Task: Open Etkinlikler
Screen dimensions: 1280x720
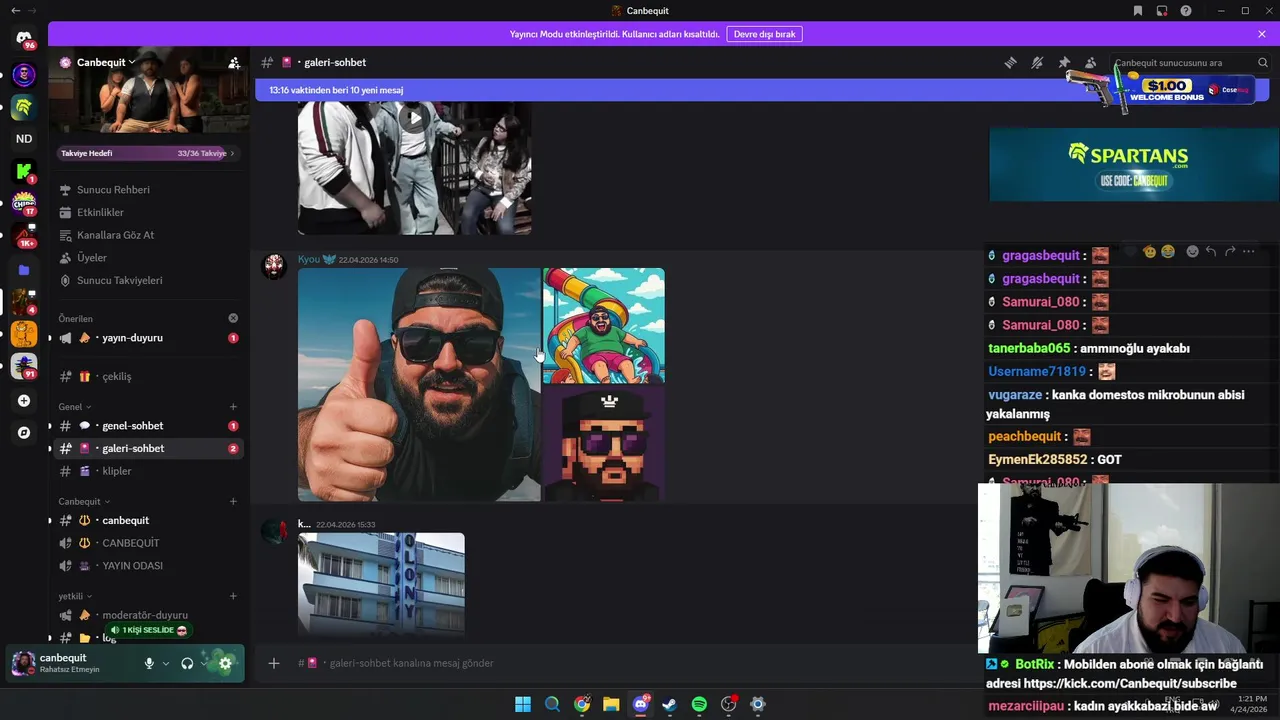Action: tap(100, 212)
